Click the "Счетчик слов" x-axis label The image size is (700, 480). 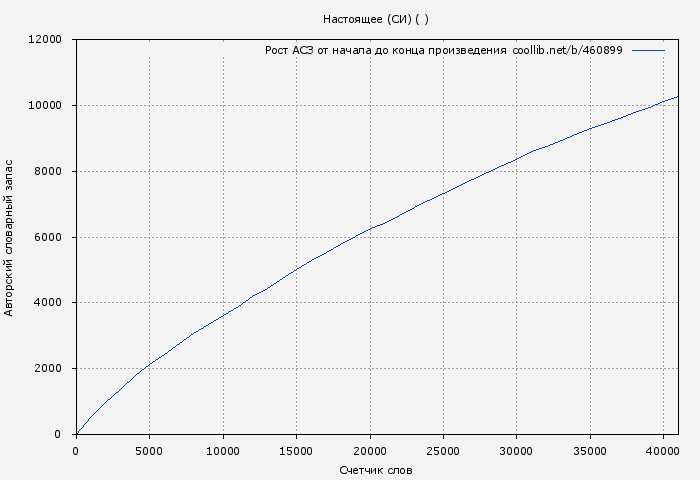(x=376, y=470)
